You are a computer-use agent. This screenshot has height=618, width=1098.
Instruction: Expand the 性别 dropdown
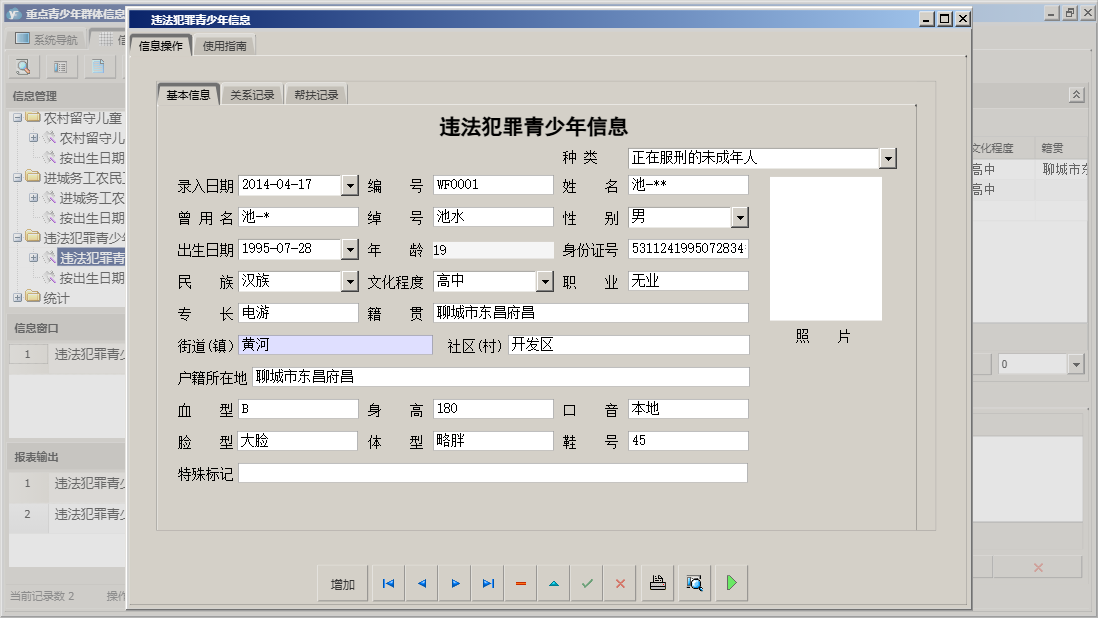click(x=740, y=218)
